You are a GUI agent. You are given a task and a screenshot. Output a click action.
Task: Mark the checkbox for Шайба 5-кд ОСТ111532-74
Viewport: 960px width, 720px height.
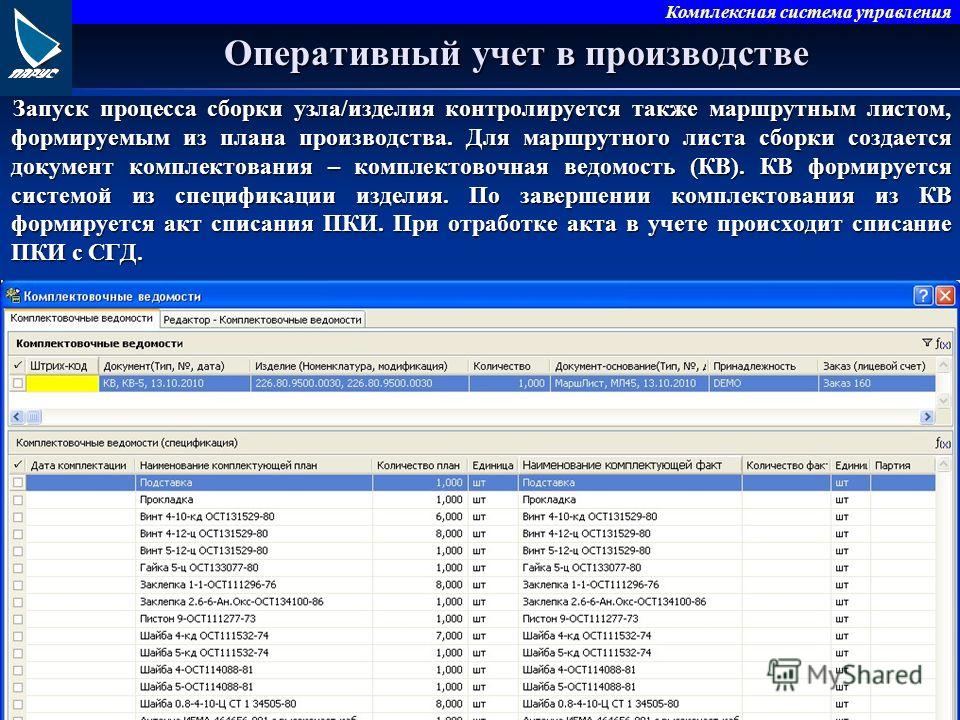pyautogui.click(x=18, y=653)
